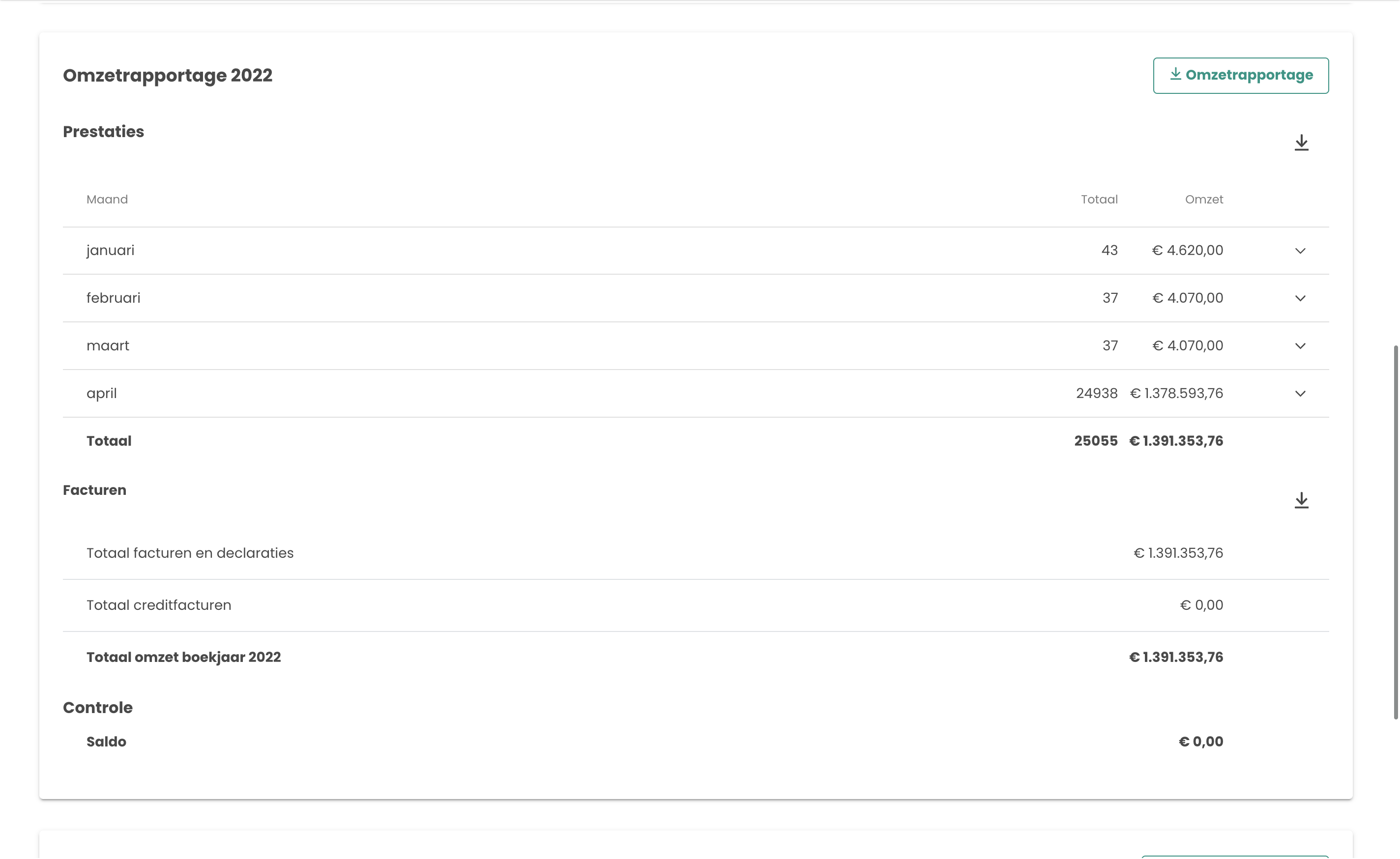The width and height of the screenshot is (1400, 859).
Task: Select the februari omzet amount € 4.070,00
Action: [1188, 298]
